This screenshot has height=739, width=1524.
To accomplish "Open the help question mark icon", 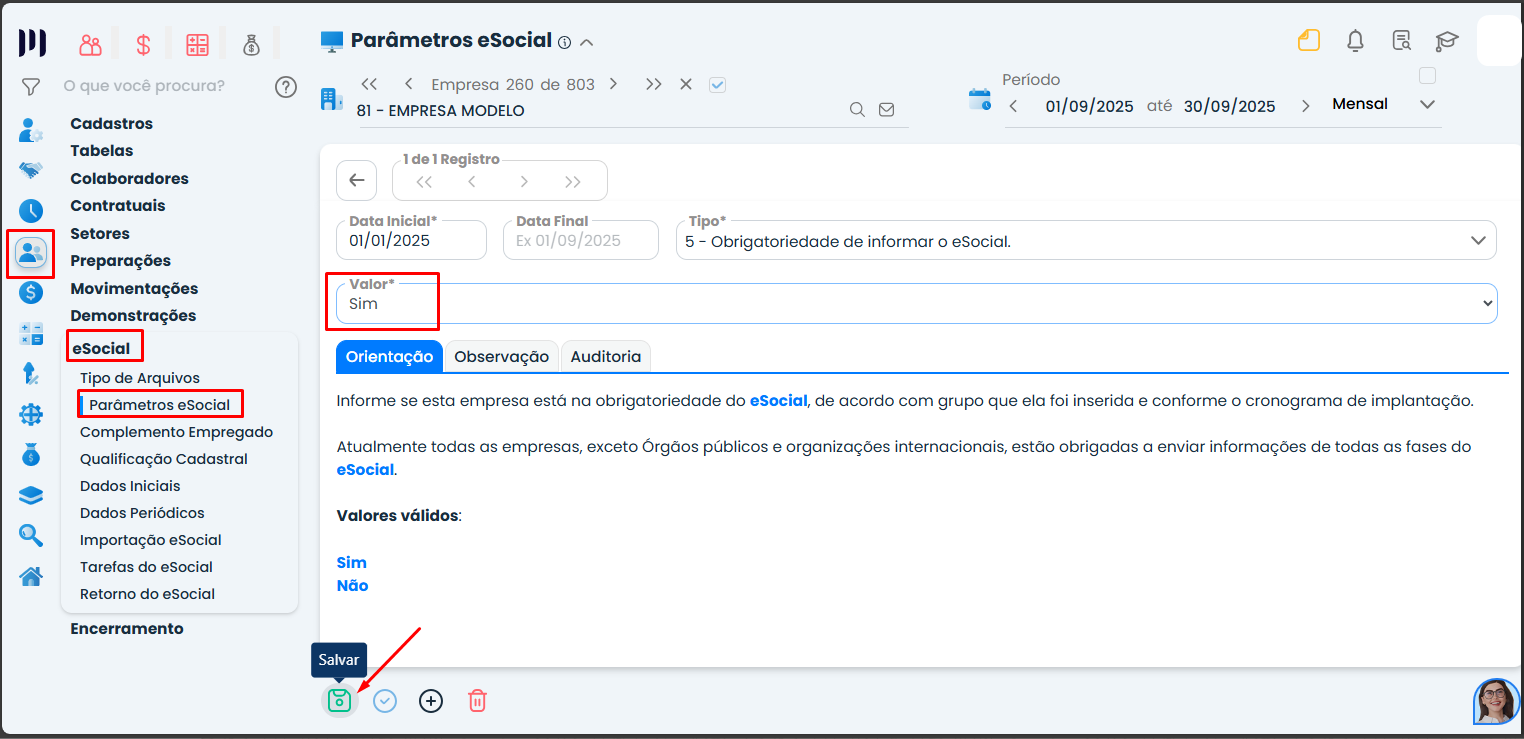I will tap(286, 87).
